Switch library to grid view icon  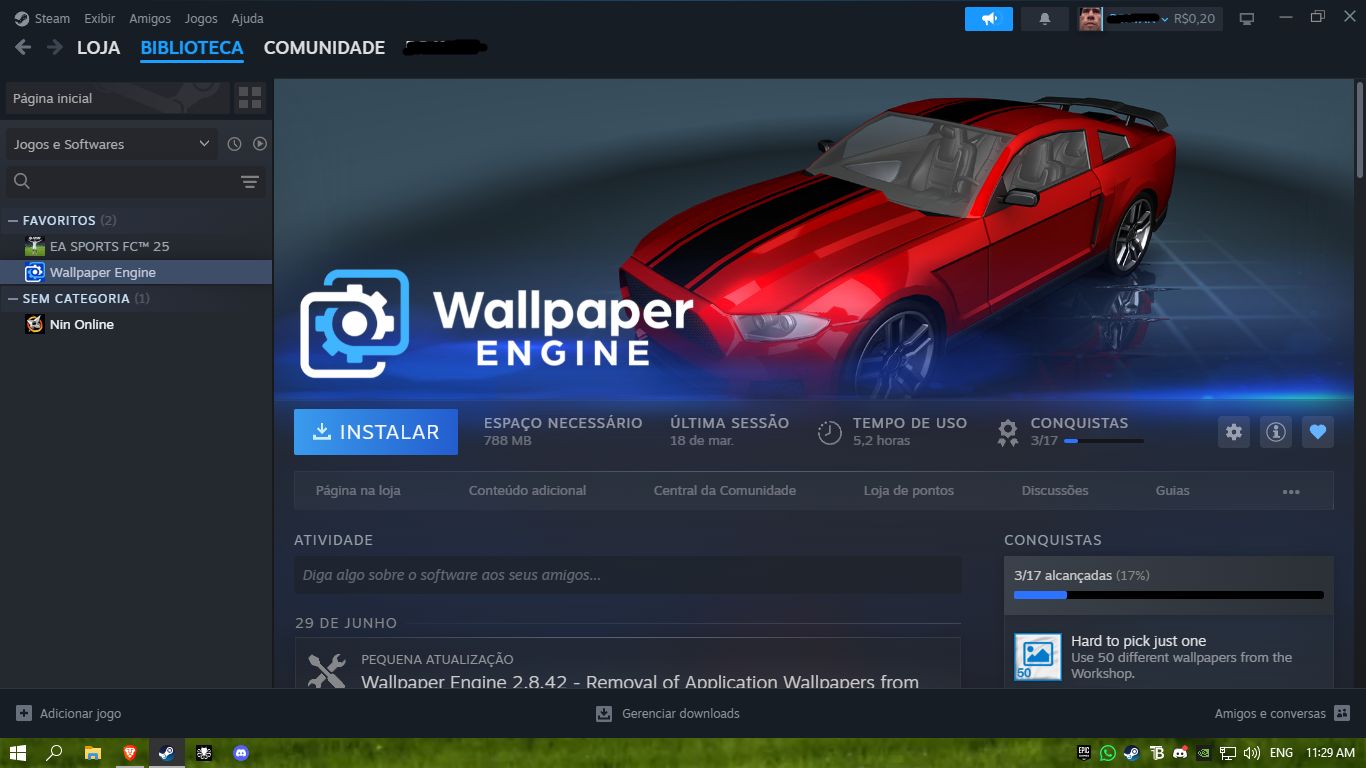click(x=250, y=98)
